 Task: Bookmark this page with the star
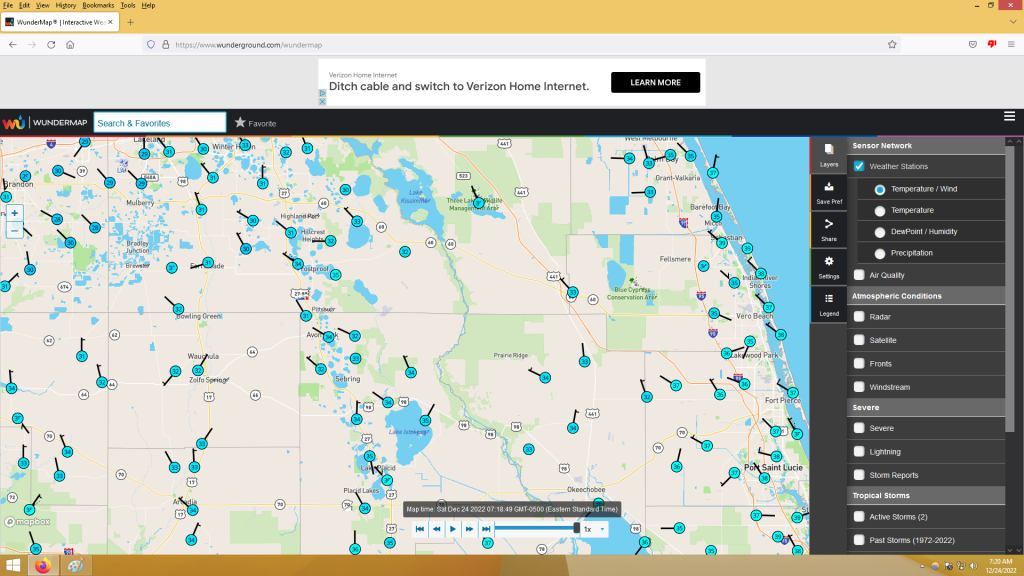tap(892, 44)
